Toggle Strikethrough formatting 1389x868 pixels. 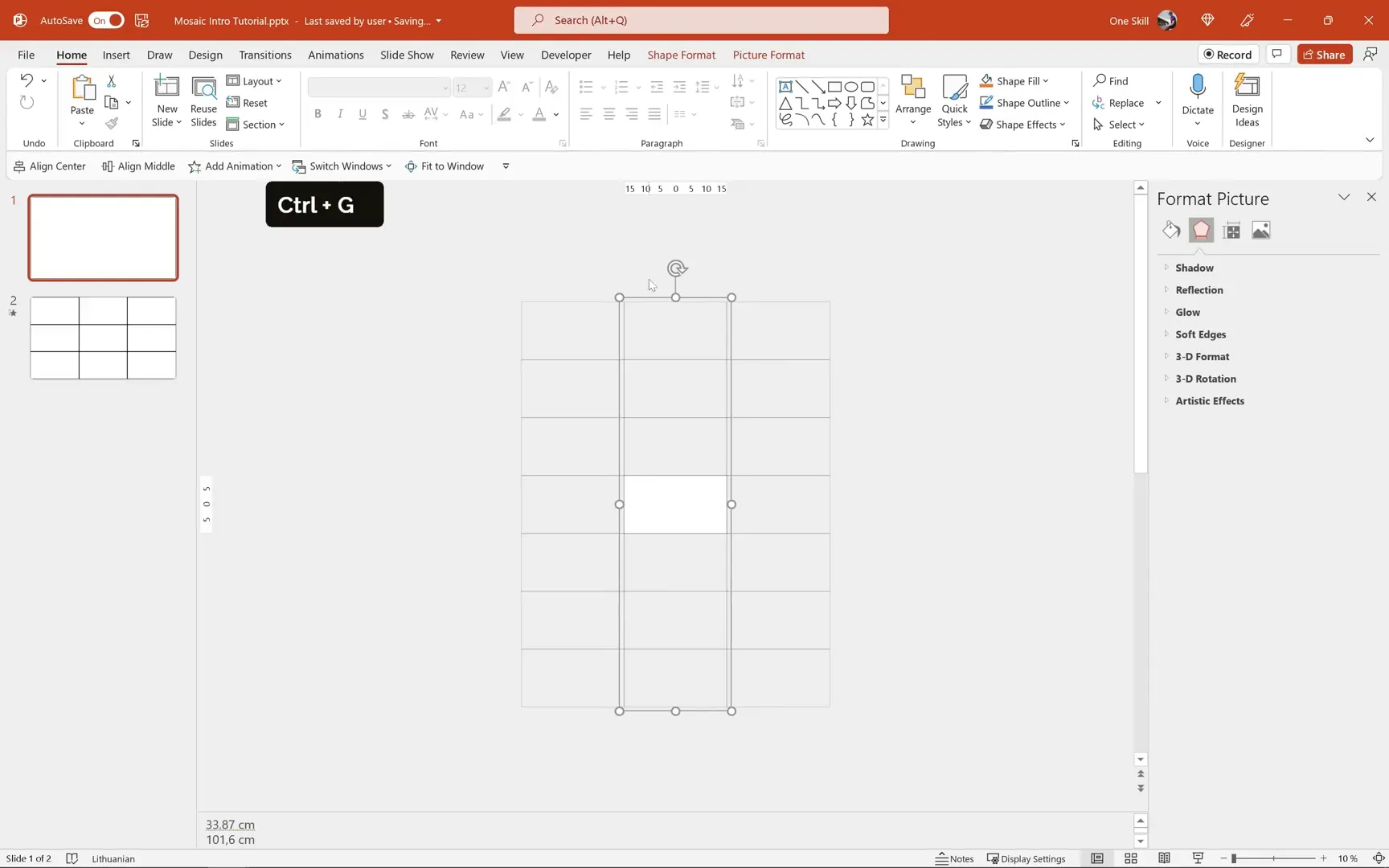click(408, 114)
